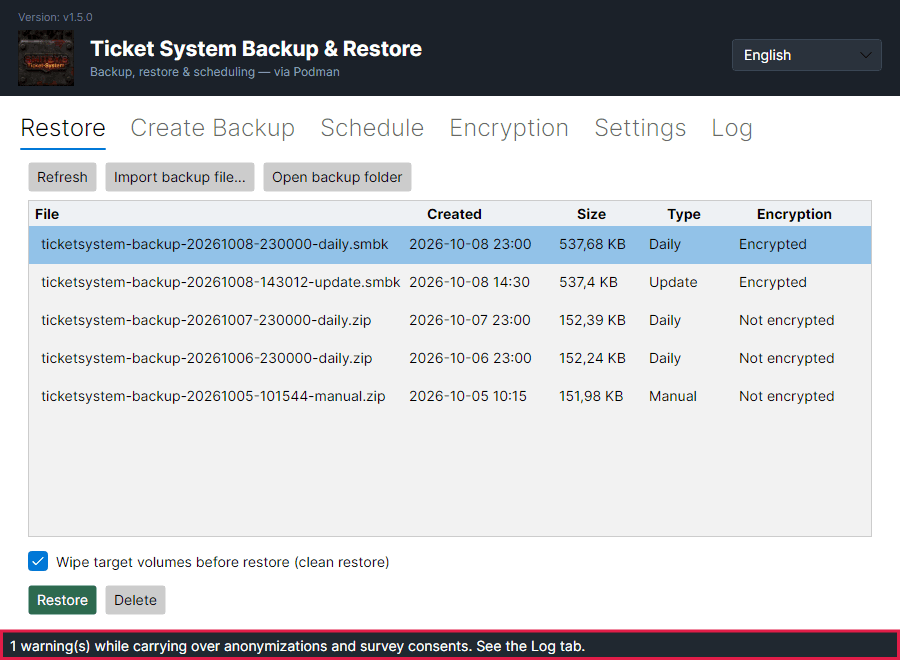Screen dimensions: 900x660
Task: Open the backup folder
Action: 337,177
